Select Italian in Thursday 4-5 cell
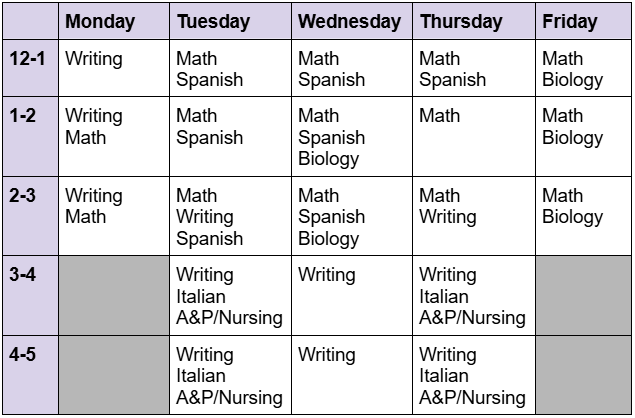 coord(444,376)
